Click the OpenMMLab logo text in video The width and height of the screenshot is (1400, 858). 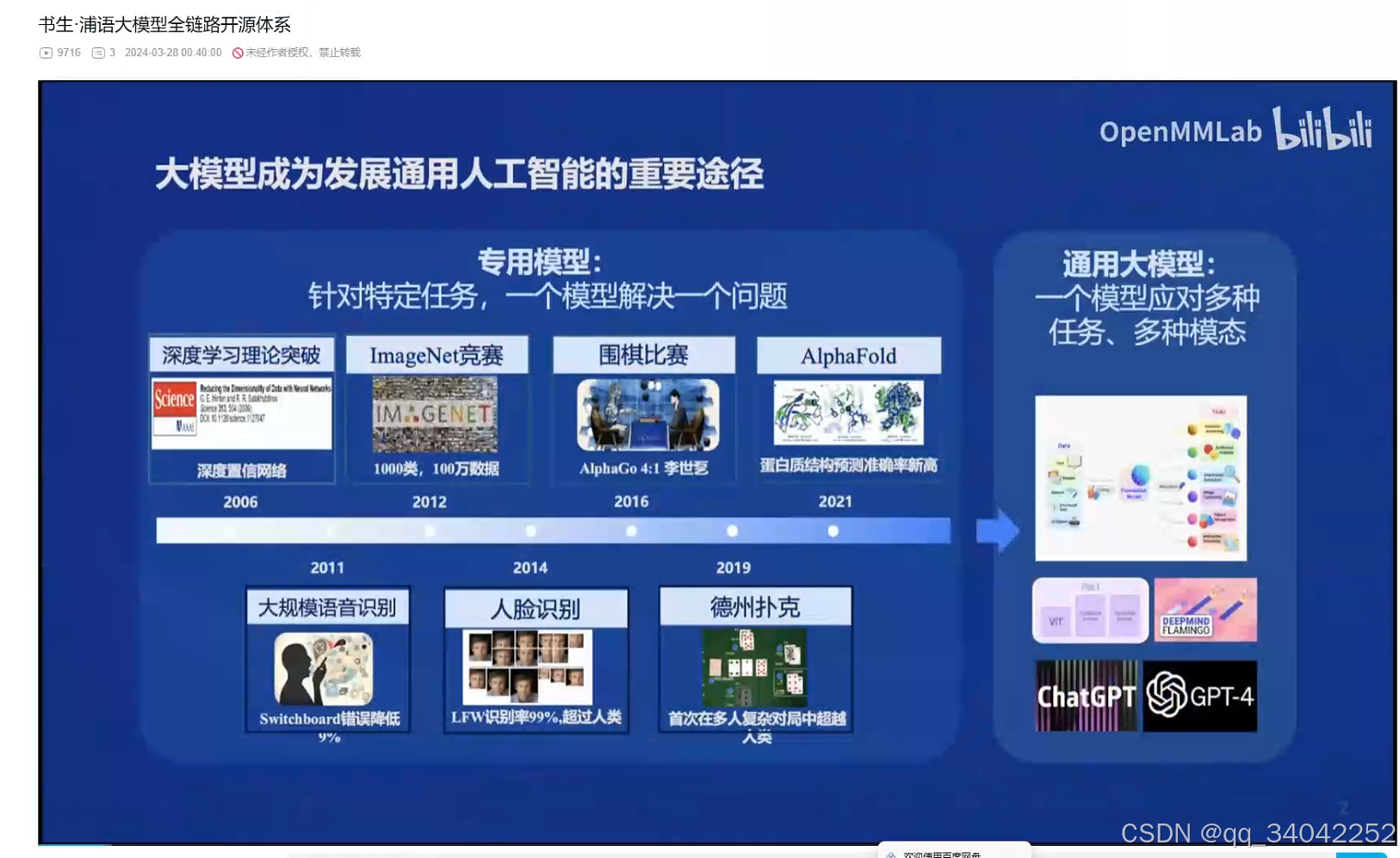1180,131
